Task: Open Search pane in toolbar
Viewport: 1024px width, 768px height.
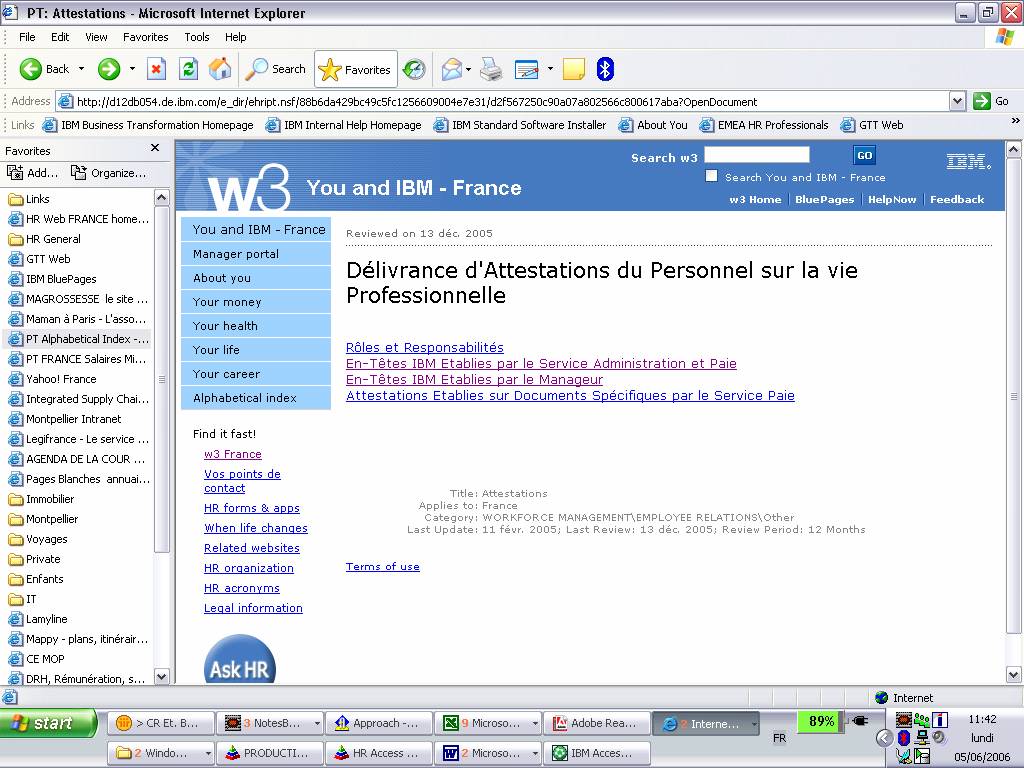Action: [275, 69]
